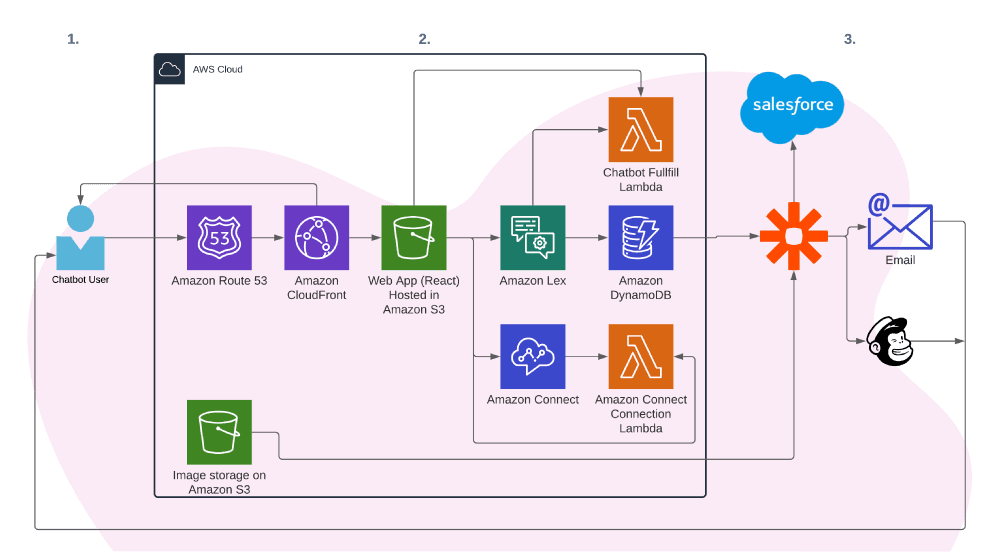Click section number '2.' heading
Image resolution: width=1000 pixels, height=555 pixels.
click(424, 39)
